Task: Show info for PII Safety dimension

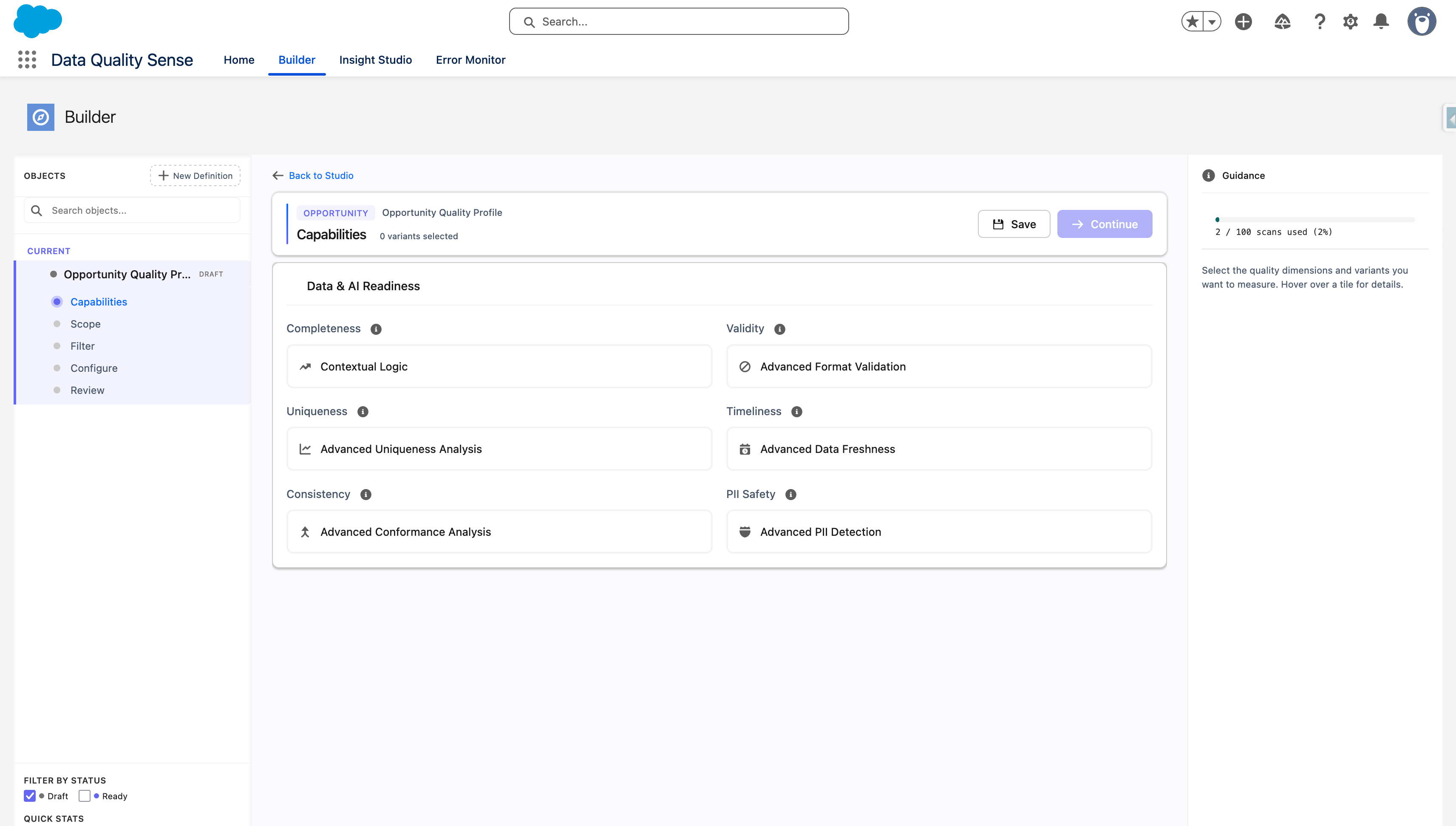Action: (x=791, y=495)
